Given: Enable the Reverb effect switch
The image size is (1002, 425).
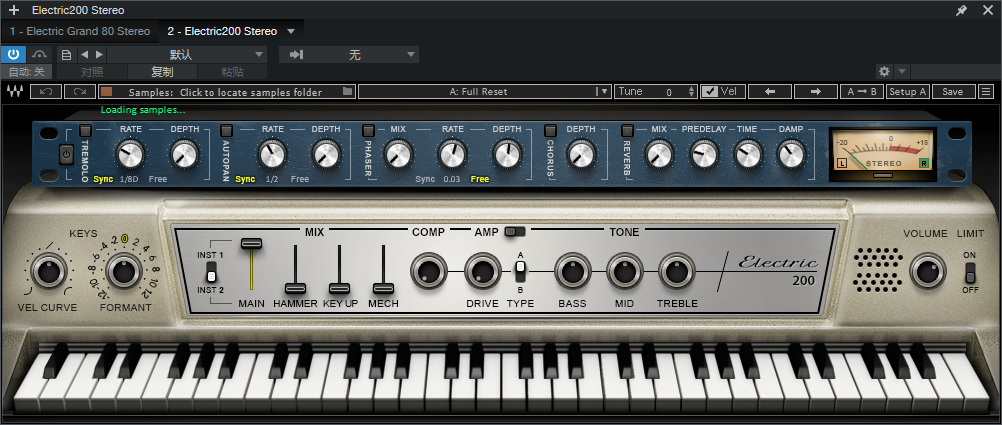Looking at the screenshot, I should 628,130.
